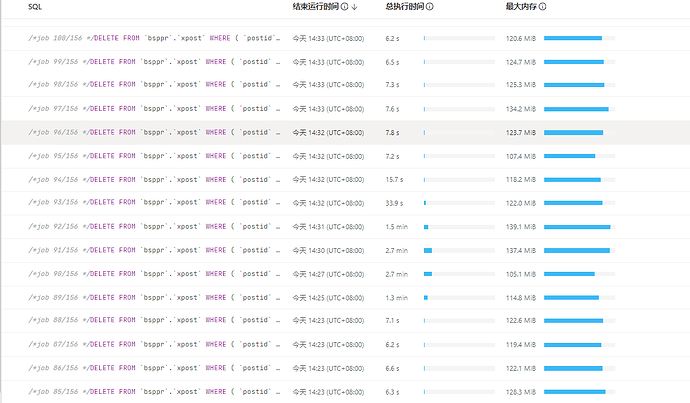
Task: Click the 33.9 s execution time value
Action: tap(395, 203)
